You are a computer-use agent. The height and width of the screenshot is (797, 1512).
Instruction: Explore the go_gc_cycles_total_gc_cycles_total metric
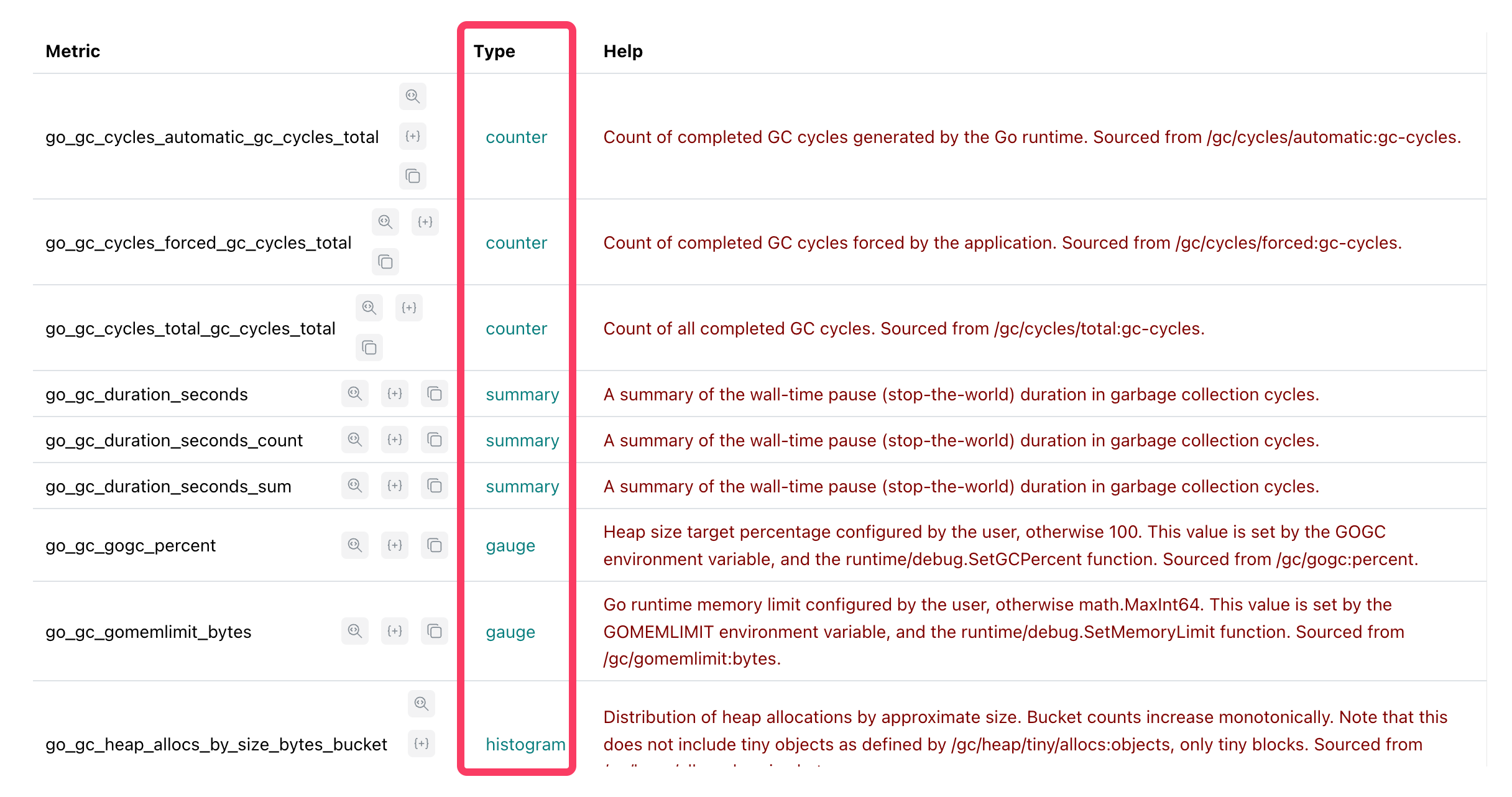tap(369, 308)
